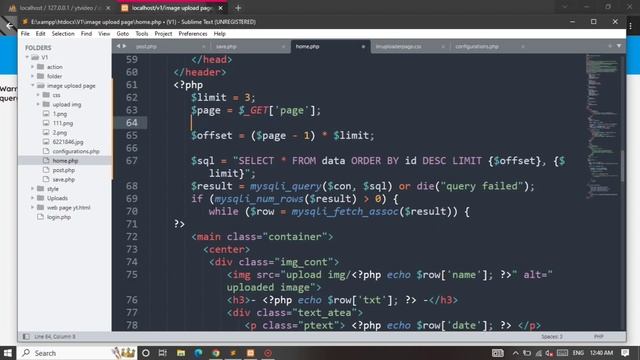640x360 pixels.
Task: Close the configurations.php editor tab
Action: (523, 47)
